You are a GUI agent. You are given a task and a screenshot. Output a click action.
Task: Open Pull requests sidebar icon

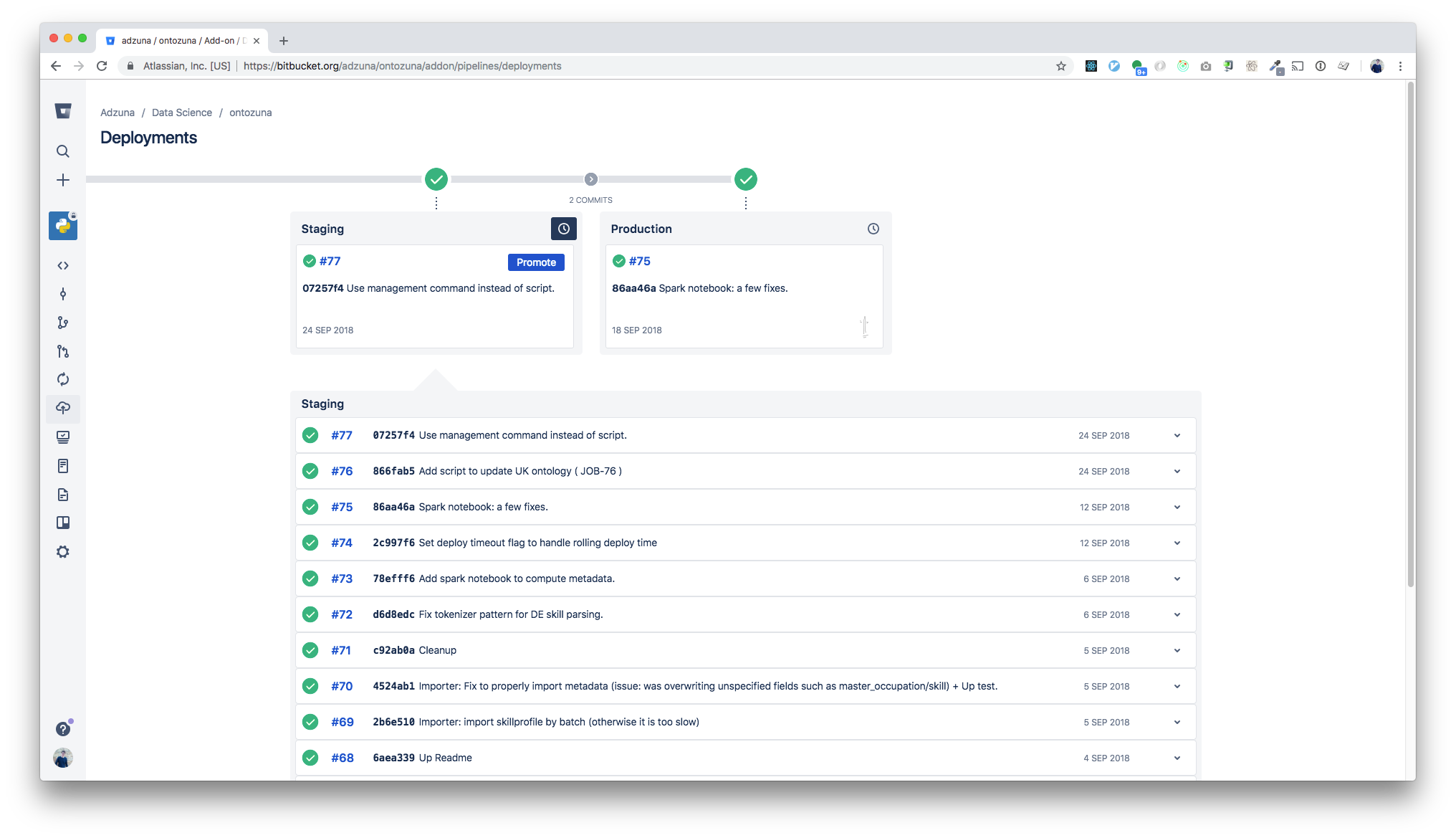(x=63, y=351)
